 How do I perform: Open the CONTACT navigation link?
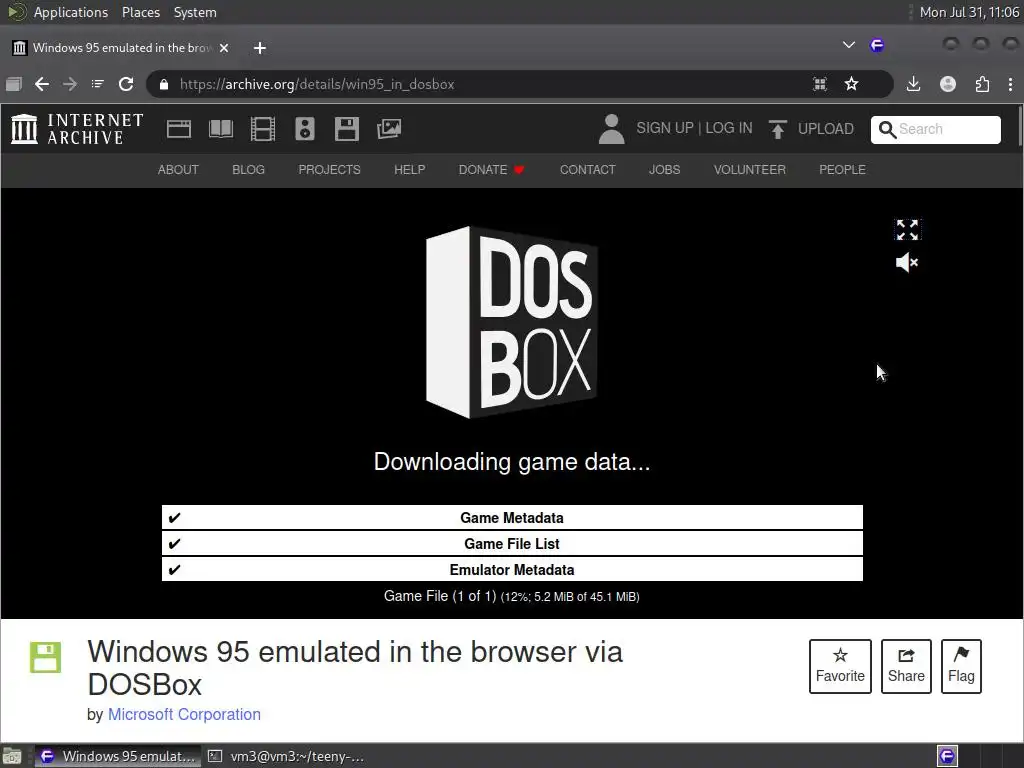pyautogui.click(x=587, y=170)
